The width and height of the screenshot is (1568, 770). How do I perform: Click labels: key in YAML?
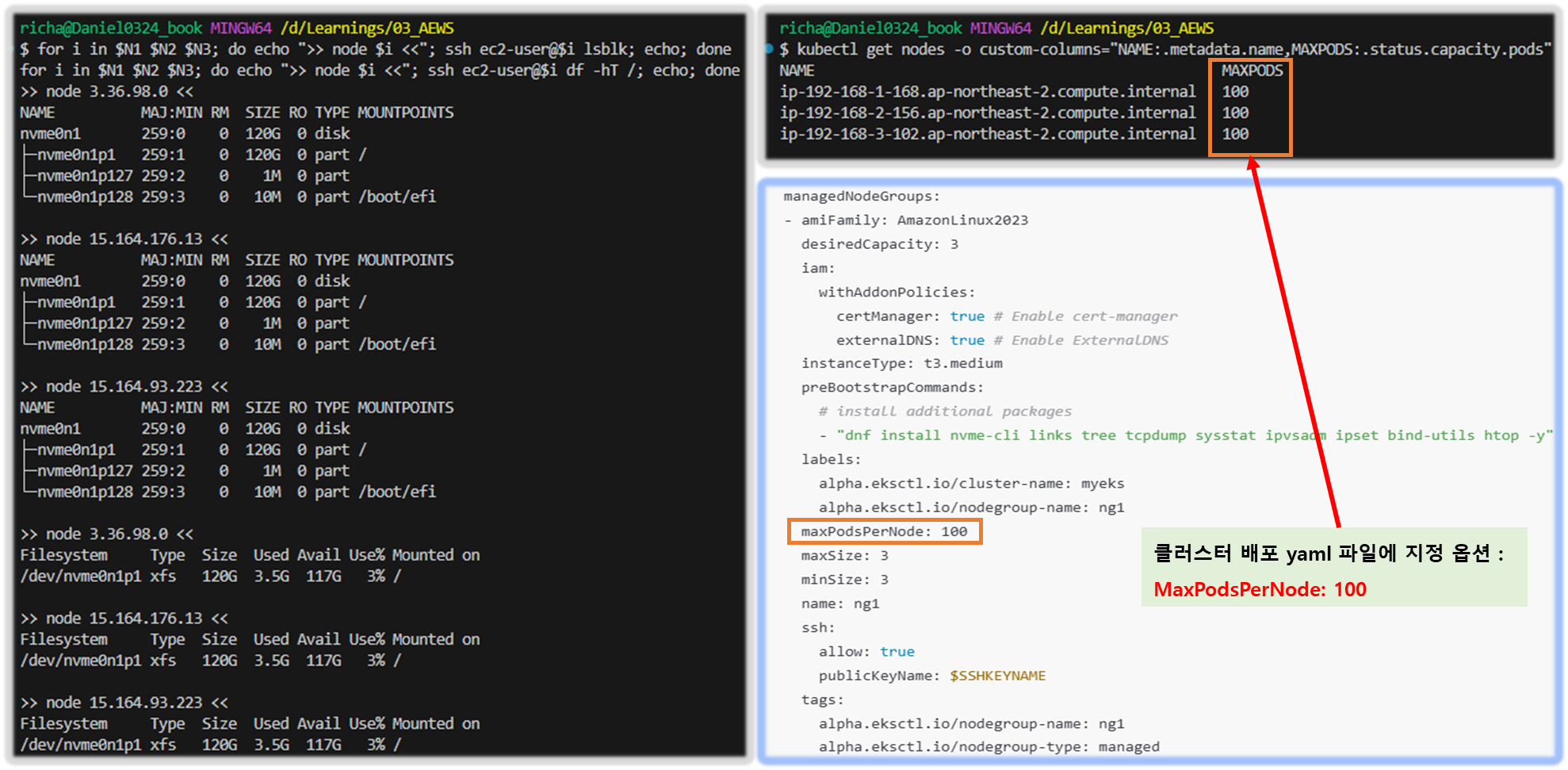831,459
